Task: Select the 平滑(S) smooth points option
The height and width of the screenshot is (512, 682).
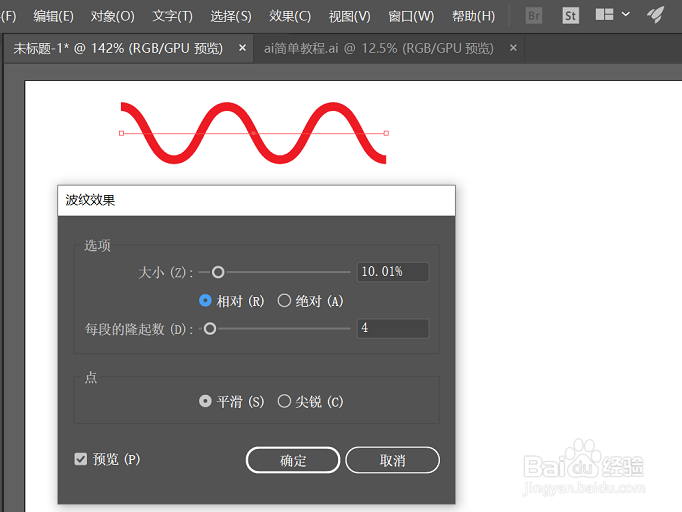Action: coord(205,401)
